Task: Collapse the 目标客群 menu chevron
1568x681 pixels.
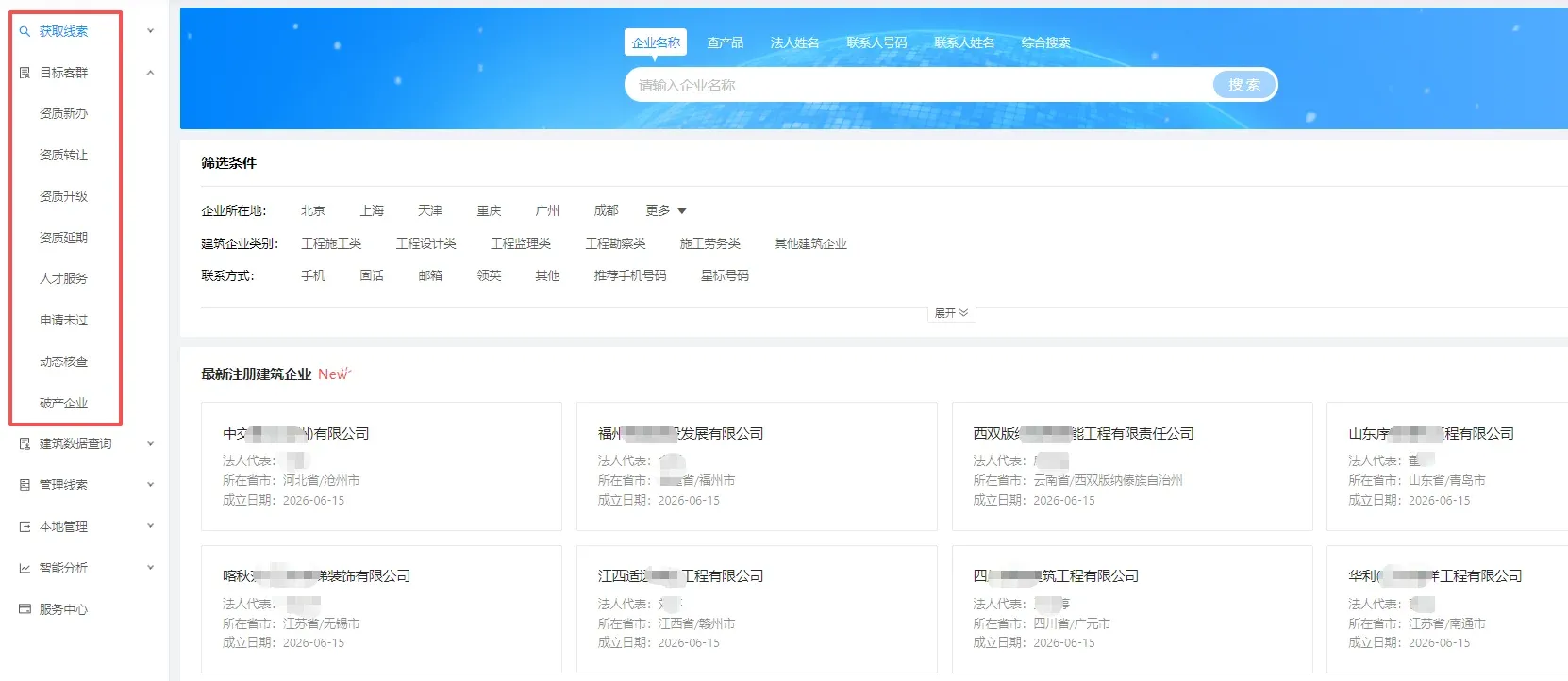Action: pos(151,73)
